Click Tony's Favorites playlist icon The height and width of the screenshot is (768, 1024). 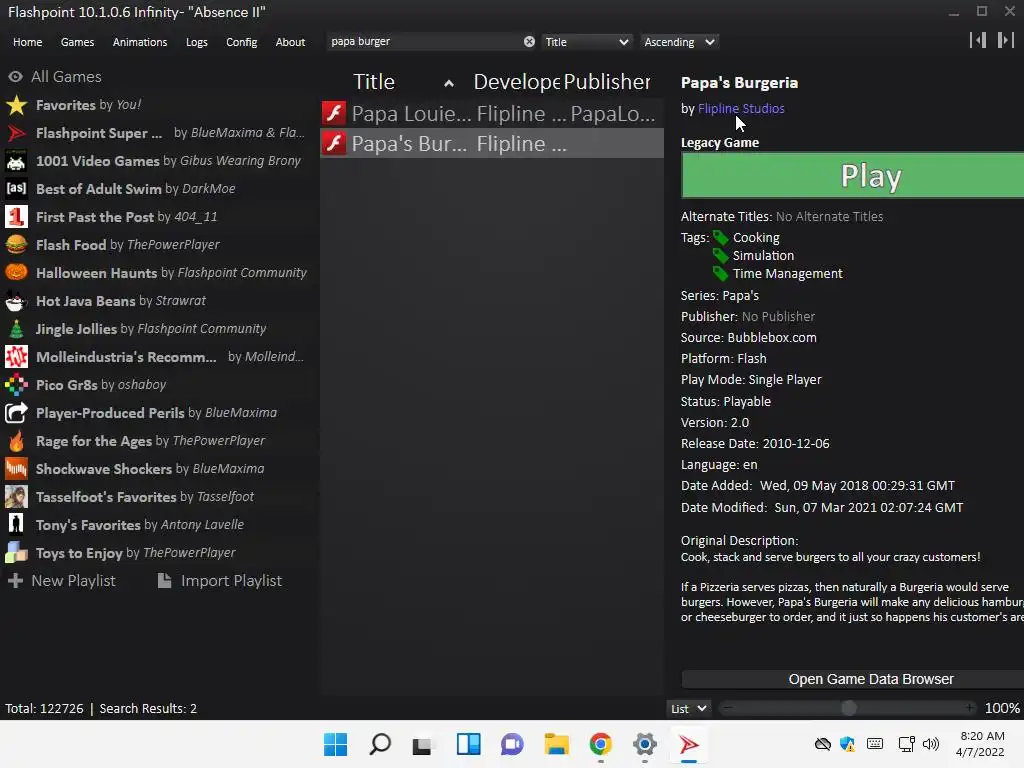click(16, 524)
